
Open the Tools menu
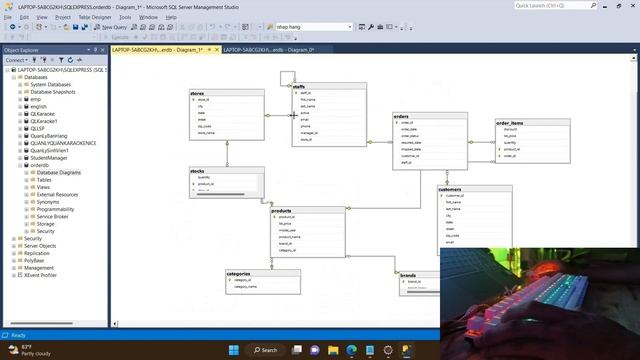tap(125, 17)
